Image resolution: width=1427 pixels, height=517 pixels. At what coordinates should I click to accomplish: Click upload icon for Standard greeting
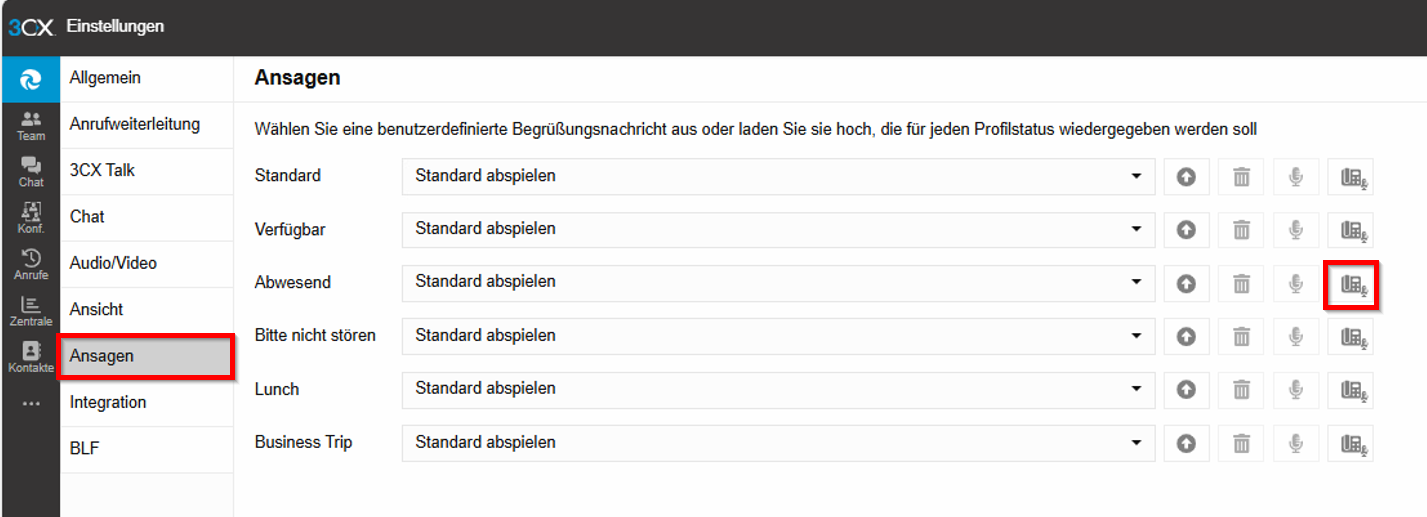click(1186, 176)
